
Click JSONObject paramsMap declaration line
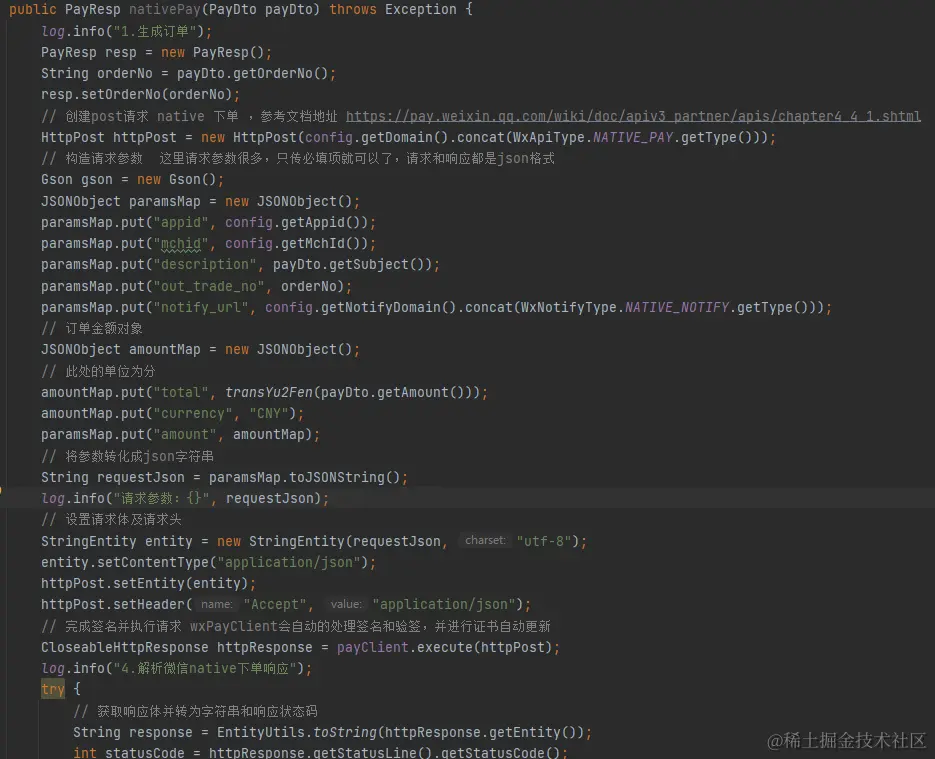point(200,201)
